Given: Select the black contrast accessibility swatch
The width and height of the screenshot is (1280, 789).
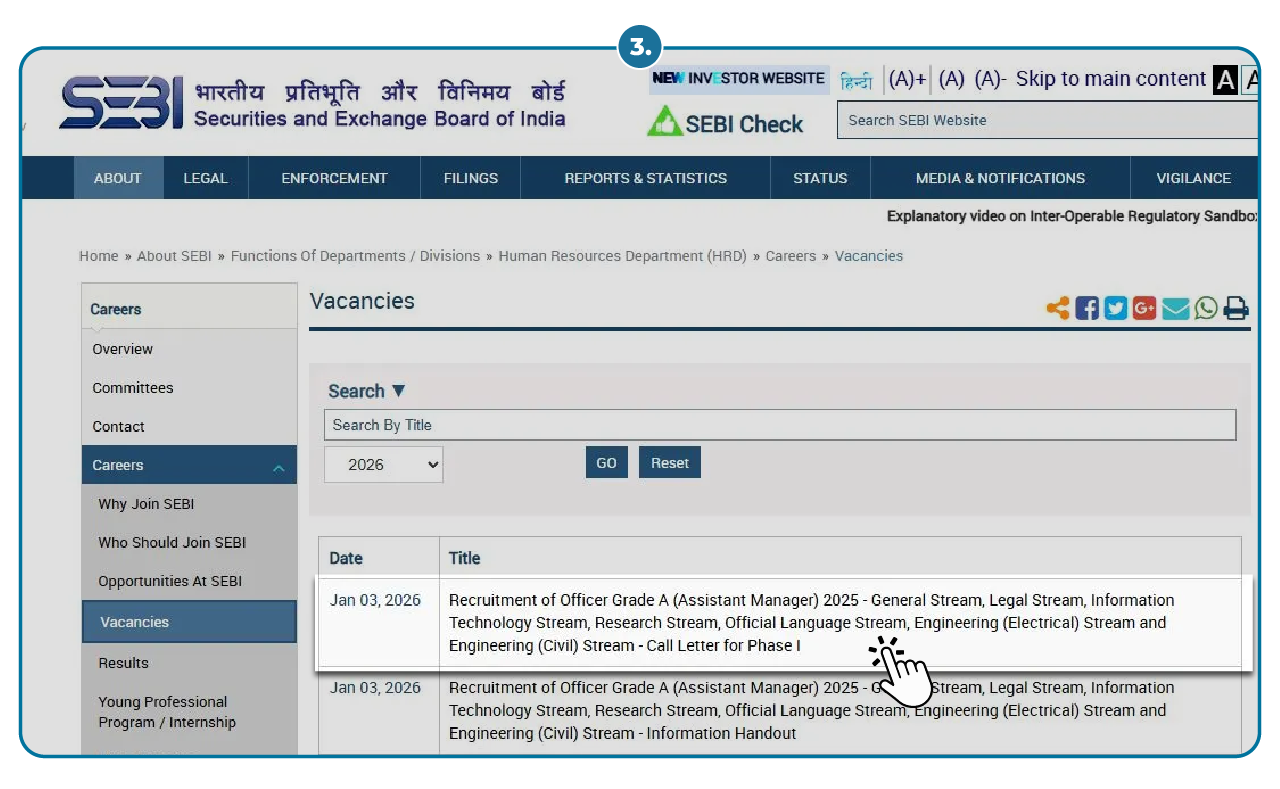Looking at the screenshot, I should pyautogui.click(x=1226, y=79).
